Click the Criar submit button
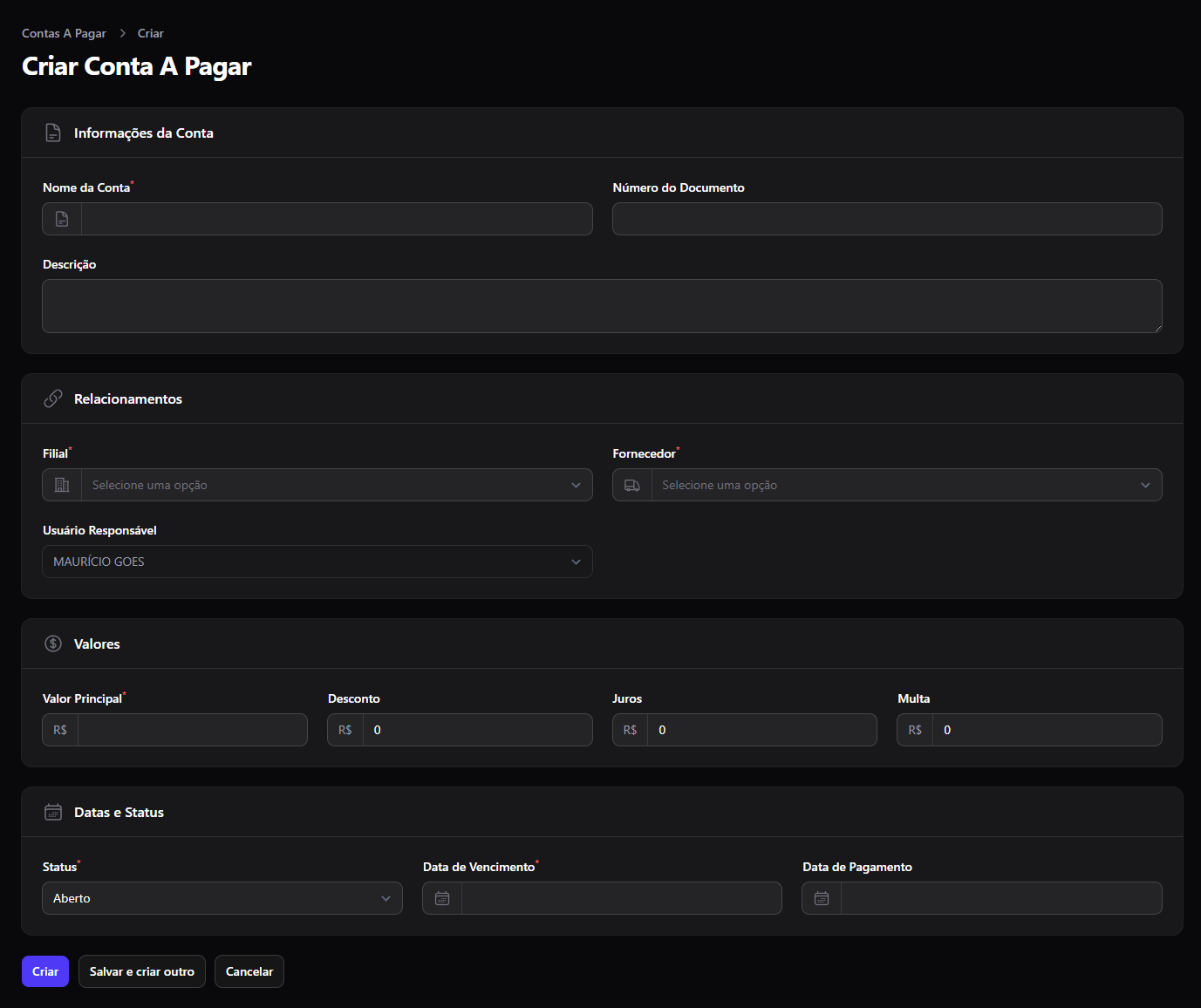This screenshot has height=1008, width=1201. (45, 971)
